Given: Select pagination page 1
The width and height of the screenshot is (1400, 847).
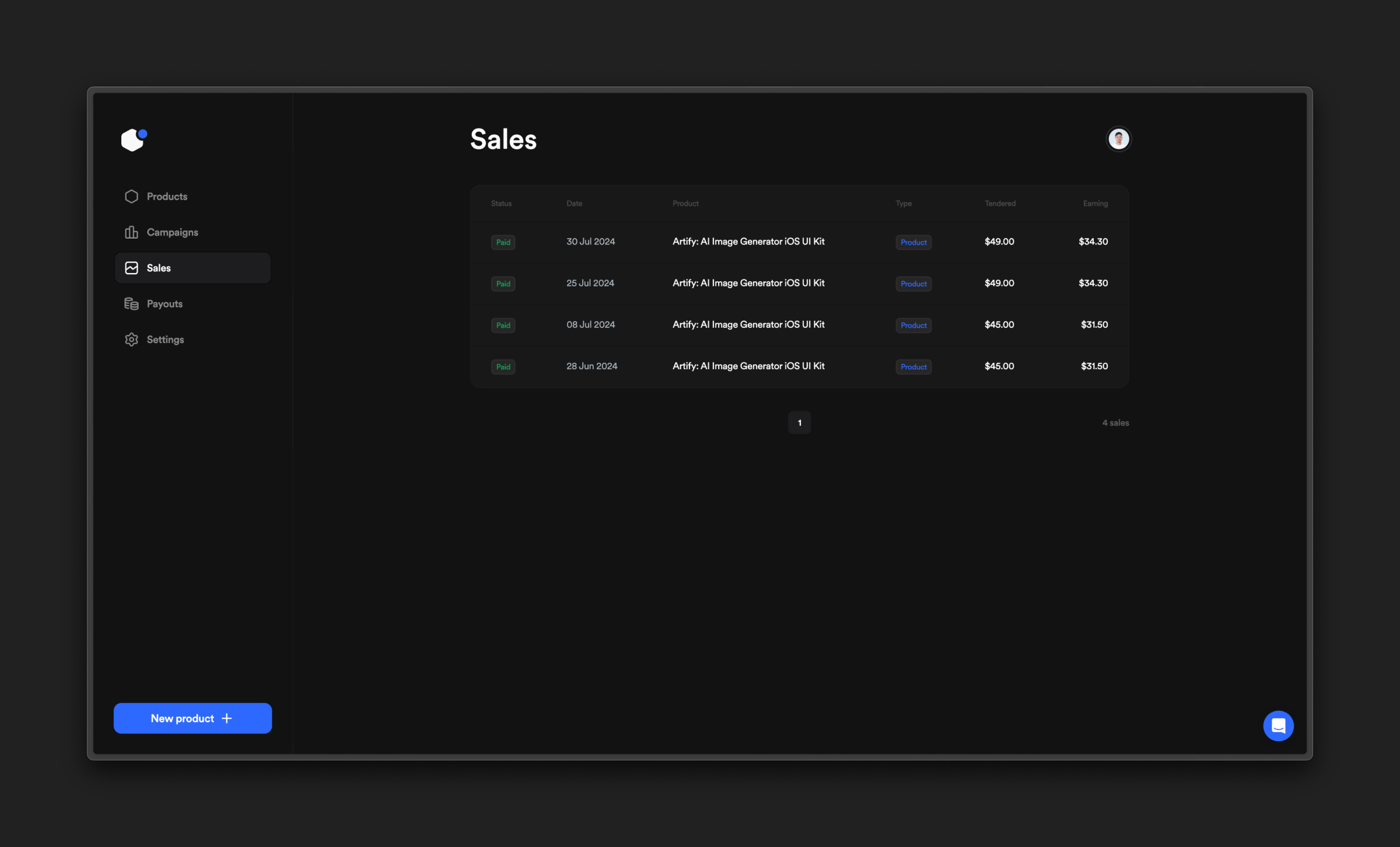Looking at the screenshot, I should point(799,423).
